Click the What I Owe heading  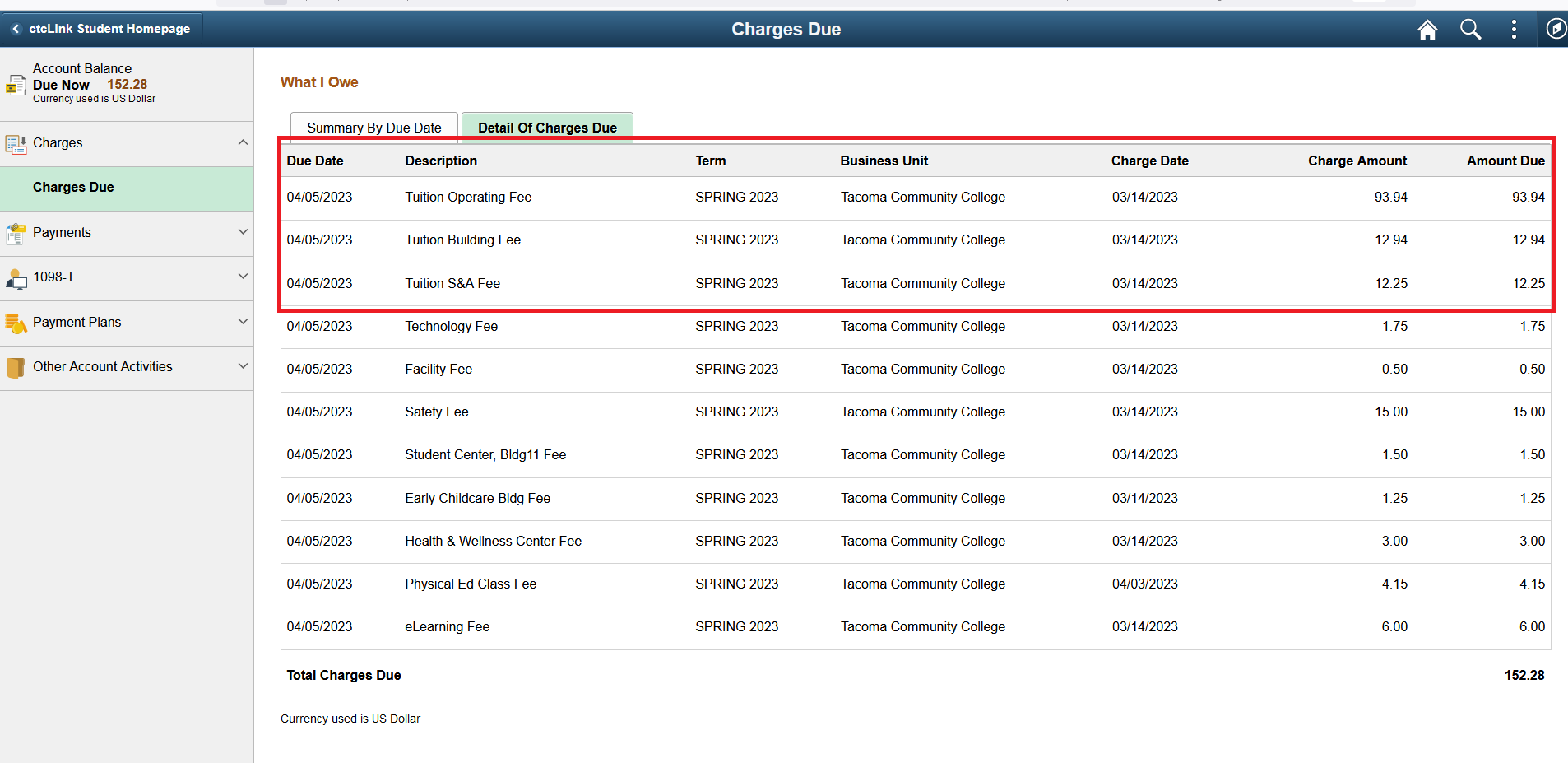point(319,82)
